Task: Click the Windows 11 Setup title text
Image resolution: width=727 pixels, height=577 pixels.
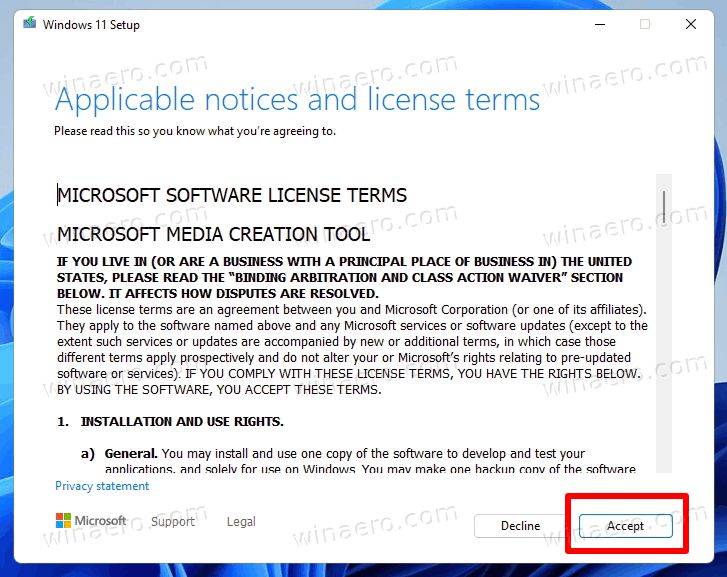Action: coord(91,25)
